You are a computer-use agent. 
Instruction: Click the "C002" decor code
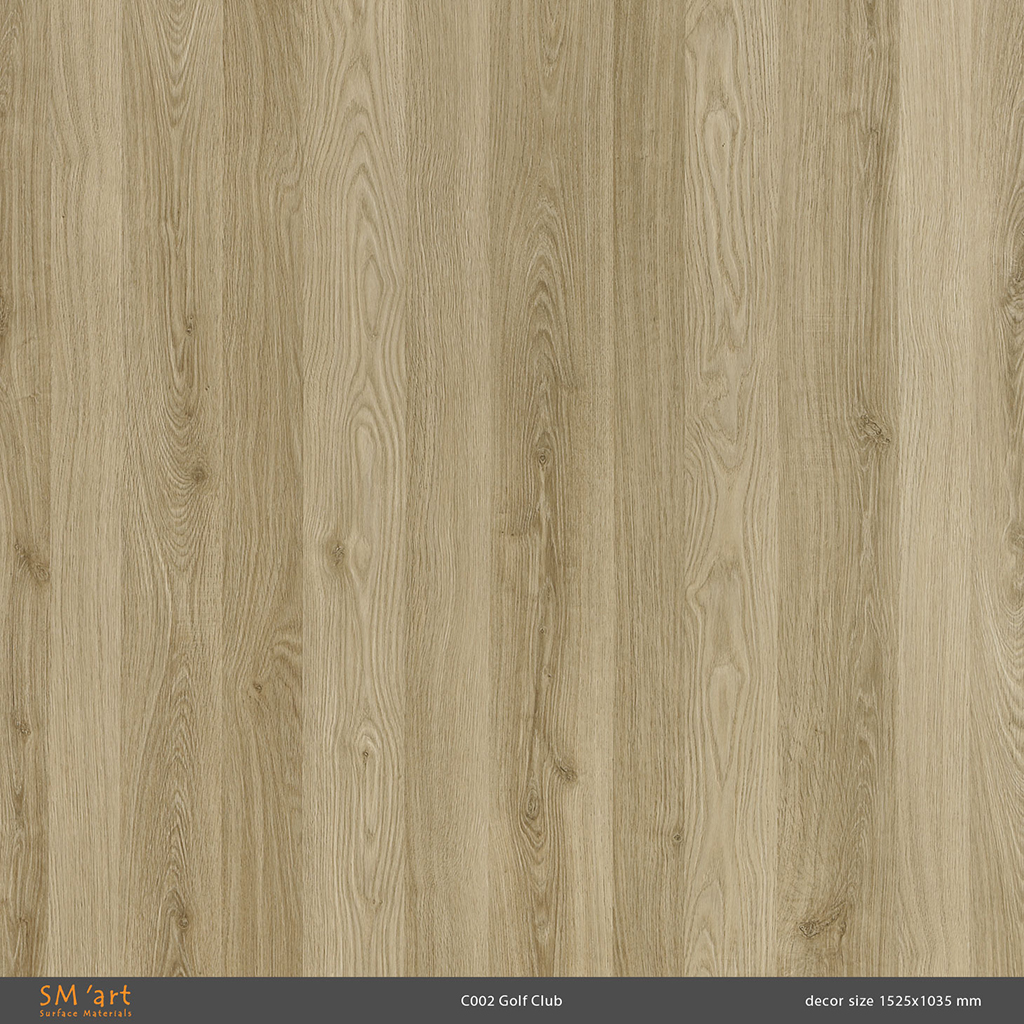[x=477, y=1001]
